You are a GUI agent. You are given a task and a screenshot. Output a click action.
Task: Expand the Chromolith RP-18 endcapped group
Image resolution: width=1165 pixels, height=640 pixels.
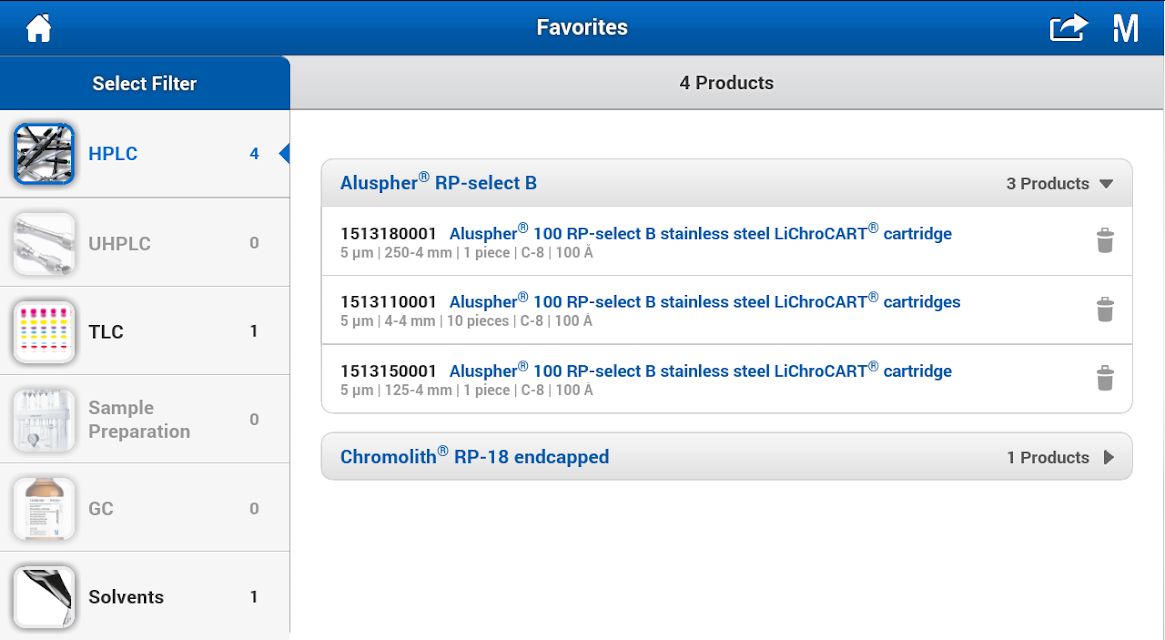pos(727,456)
